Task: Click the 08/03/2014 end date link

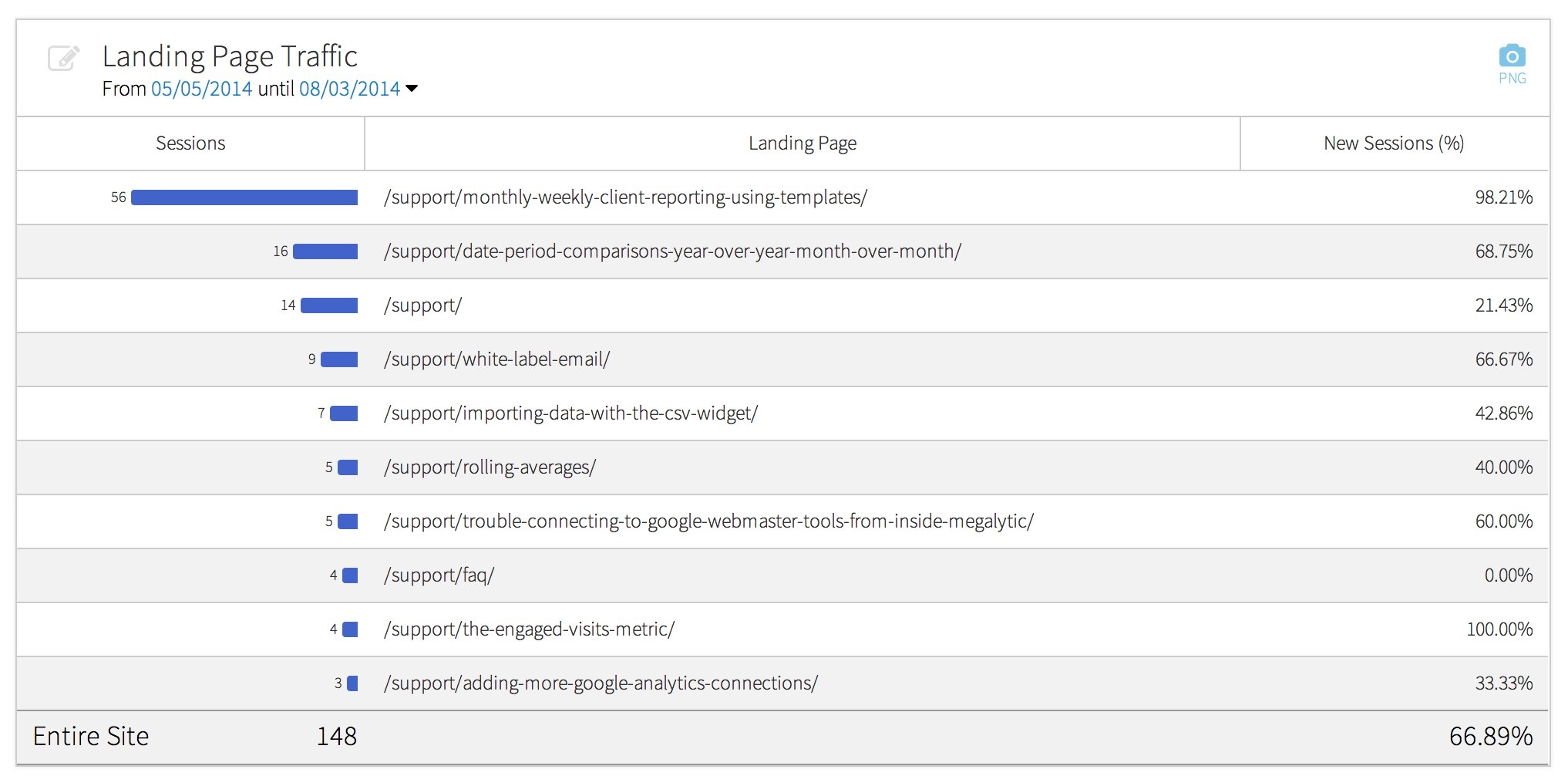Action: point(349,89)
